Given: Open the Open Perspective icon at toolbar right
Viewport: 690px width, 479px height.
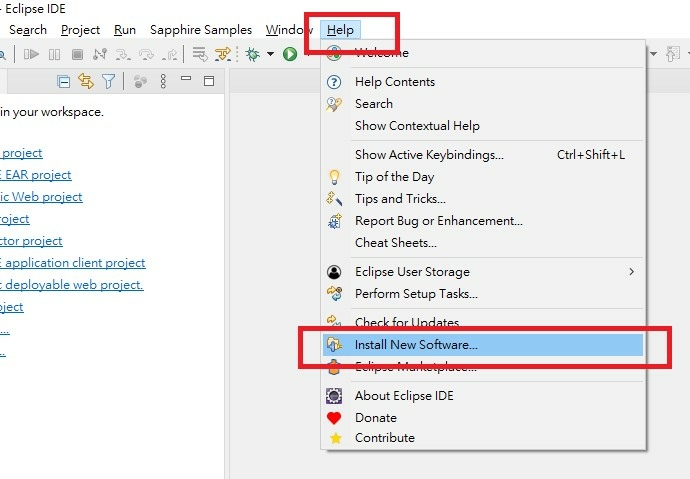Looking at the screenshot, I should (x=673, y=54).
